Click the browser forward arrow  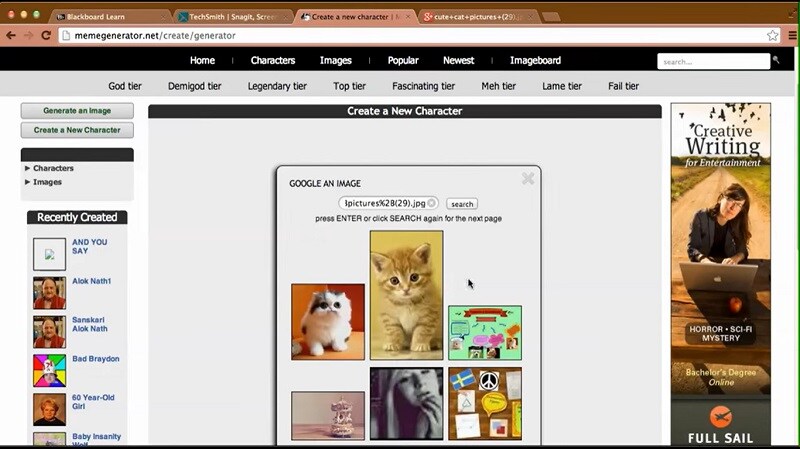pos(29,35)
